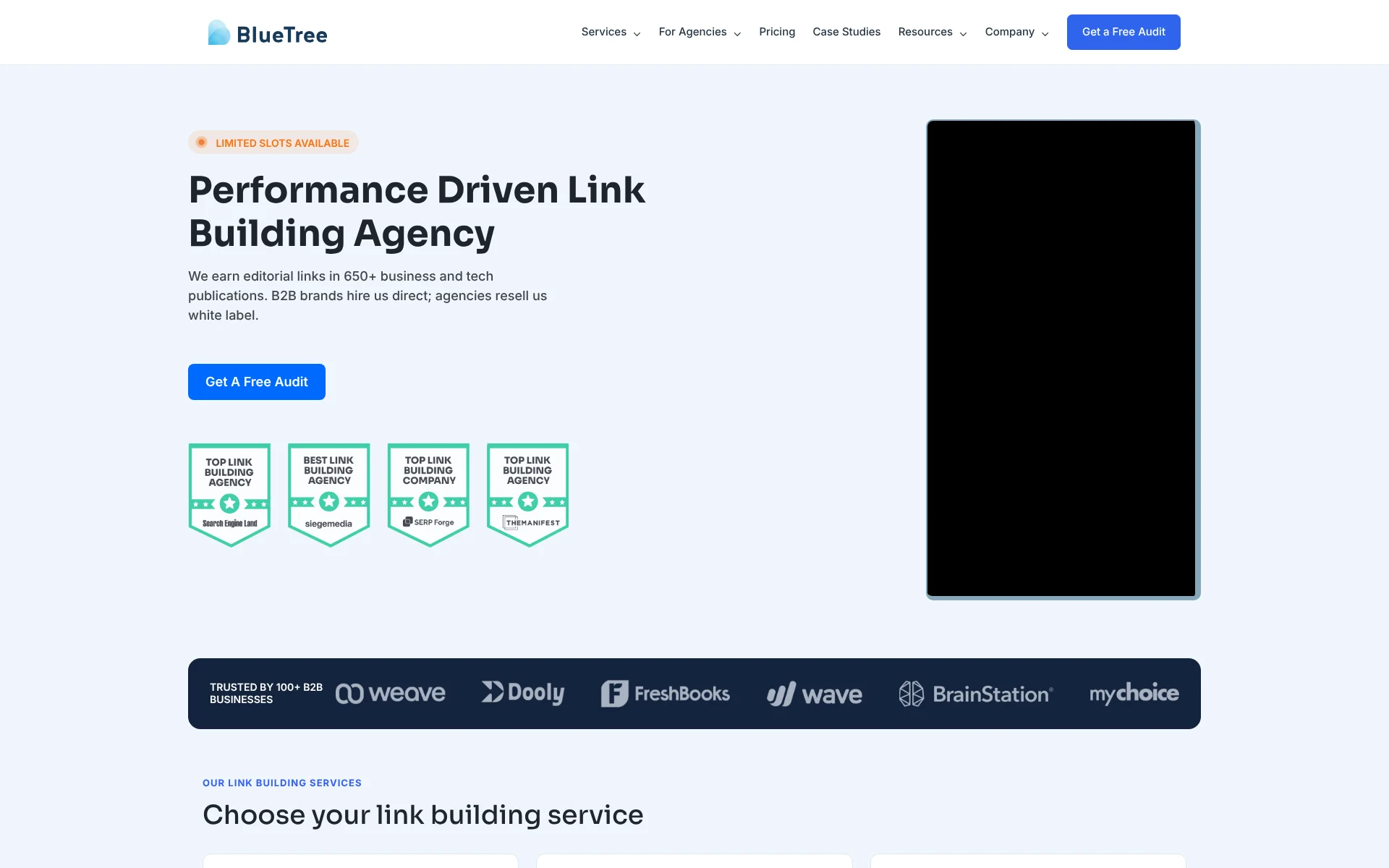Click the editorial links description paragraph
This screenshot has height=868, width=1389.
point(368,296)
